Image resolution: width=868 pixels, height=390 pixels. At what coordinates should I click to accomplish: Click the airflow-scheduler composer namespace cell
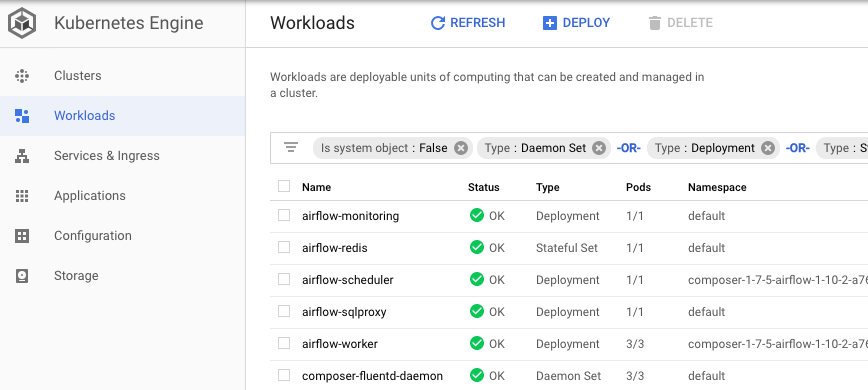[778, 280]
